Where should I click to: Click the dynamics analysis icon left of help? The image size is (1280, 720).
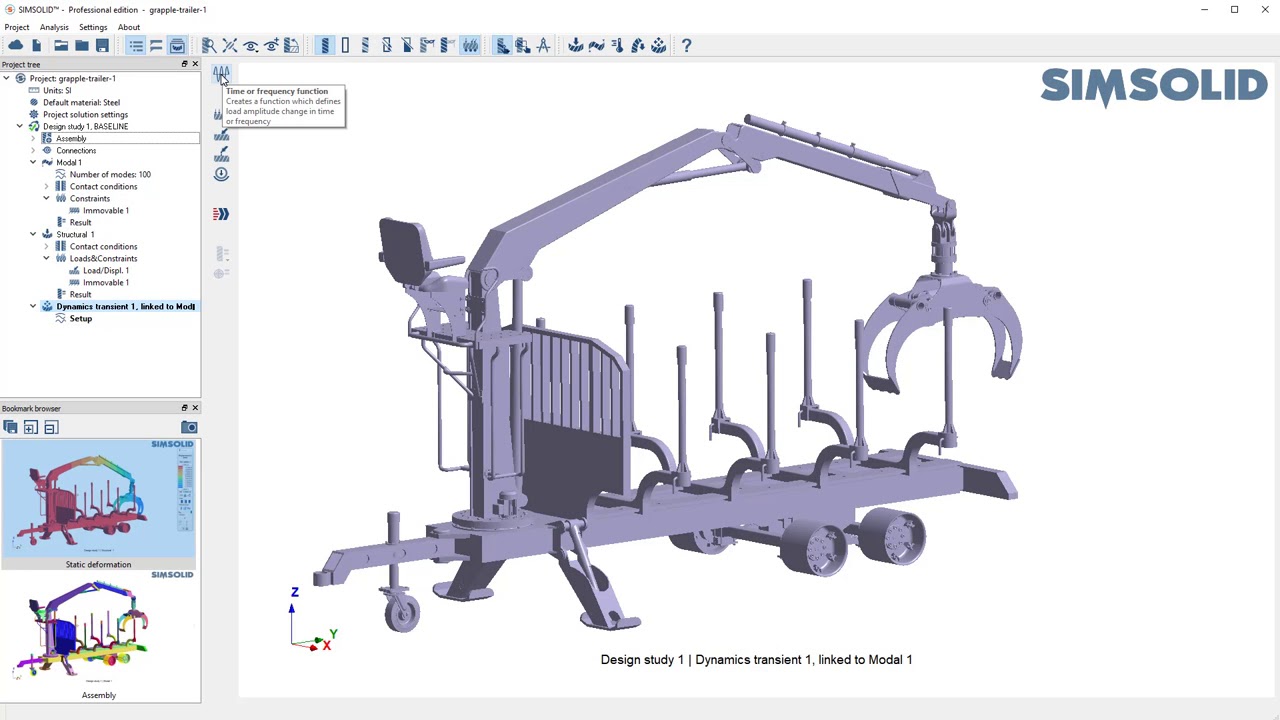tap(658, 45)
